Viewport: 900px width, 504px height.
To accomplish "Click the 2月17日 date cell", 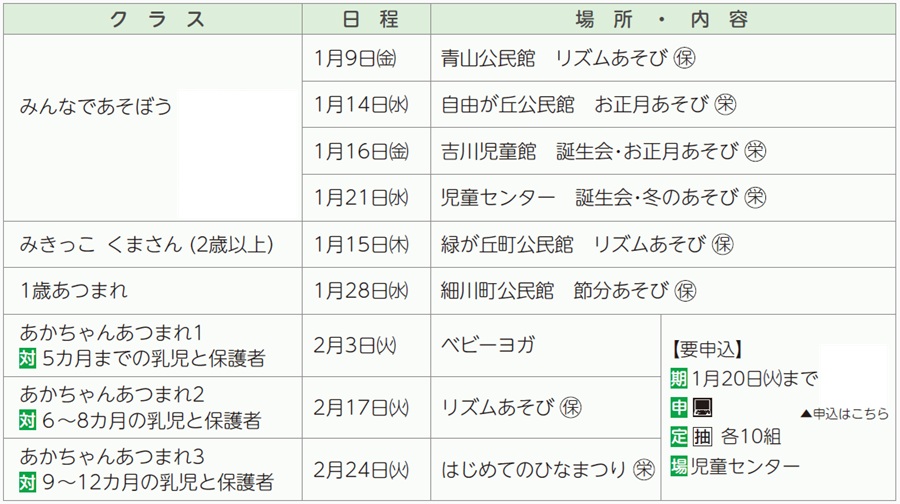I will 361,408.
